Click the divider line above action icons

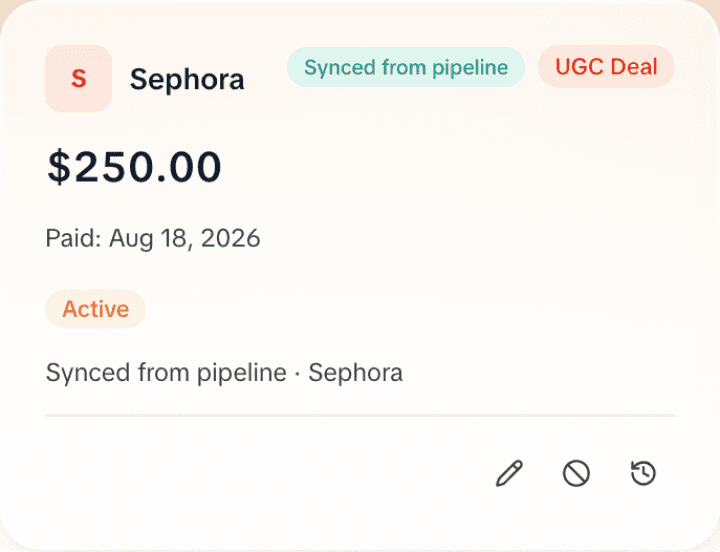[360, 415]
